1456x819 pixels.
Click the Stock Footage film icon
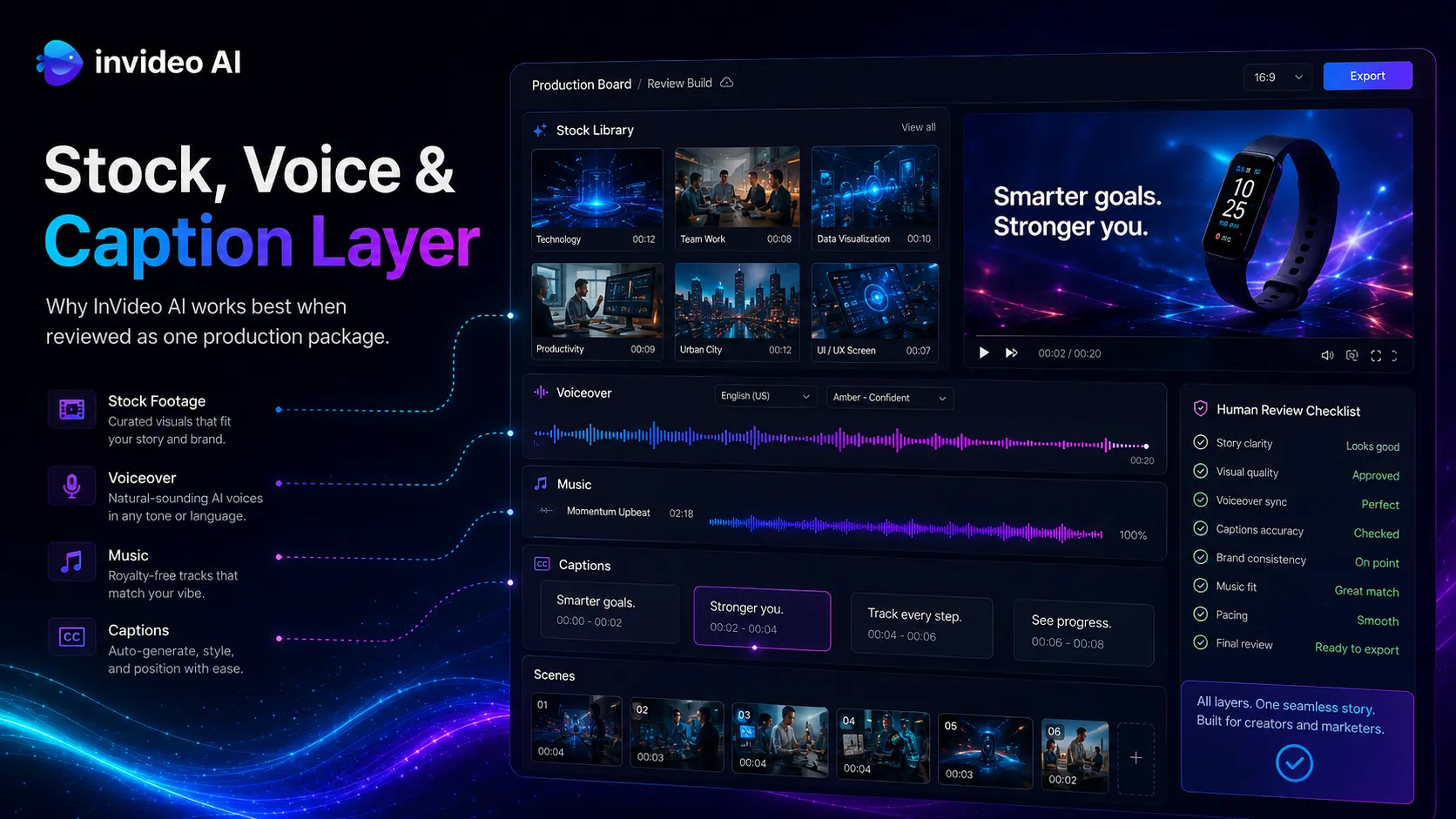[71, 409]
